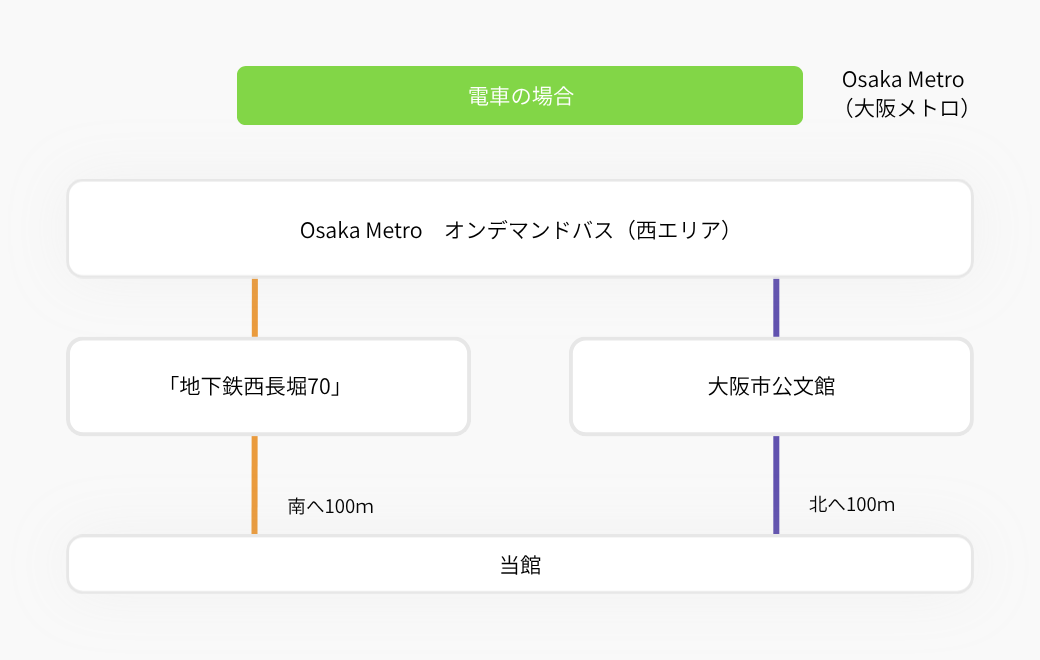Click the オンデマンドバス text in top box

coord(529,230)
